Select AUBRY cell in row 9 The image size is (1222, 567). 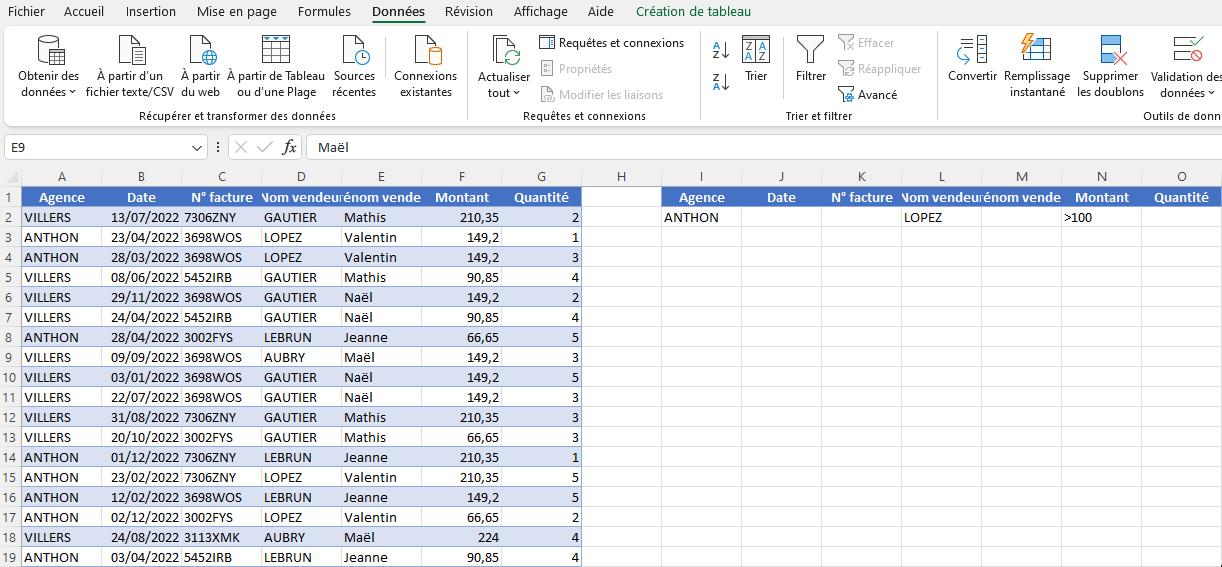(301, 357)
